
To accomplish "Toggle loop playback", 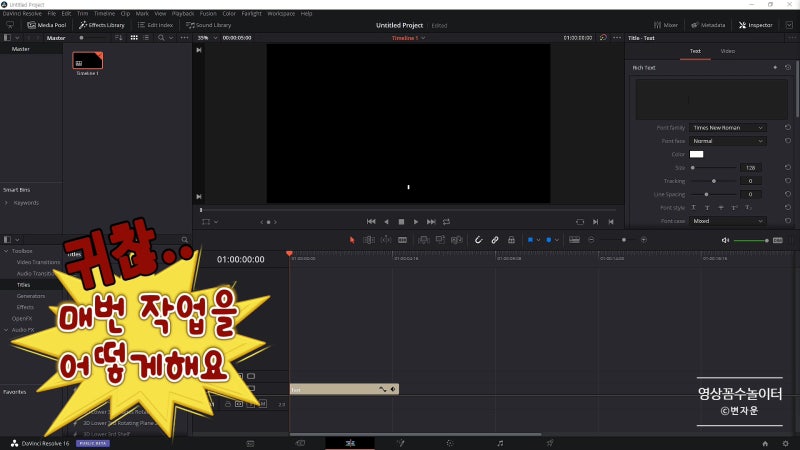I will click(x=446, y=221).
